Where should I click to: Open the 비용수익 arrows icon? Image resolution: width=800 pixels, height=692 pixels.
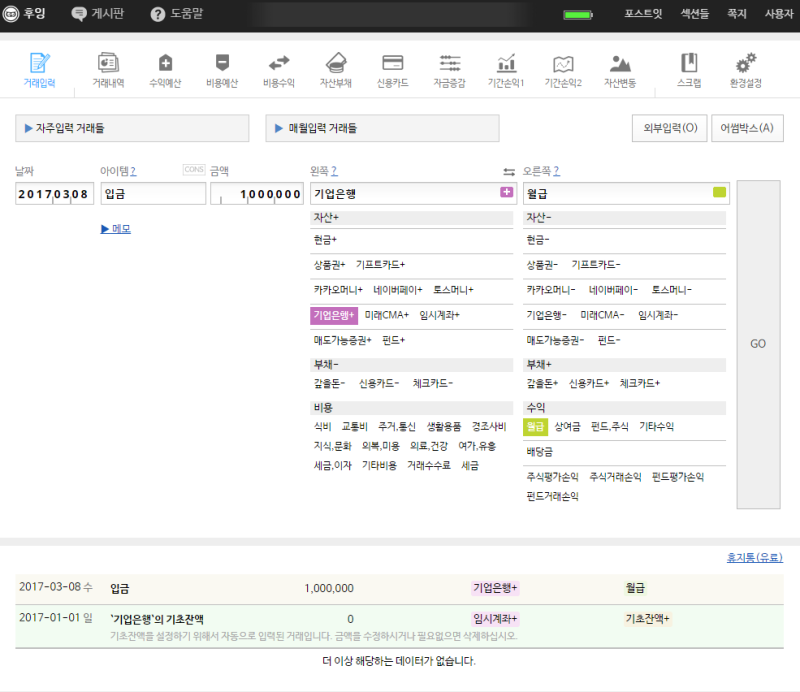point(279,69)
